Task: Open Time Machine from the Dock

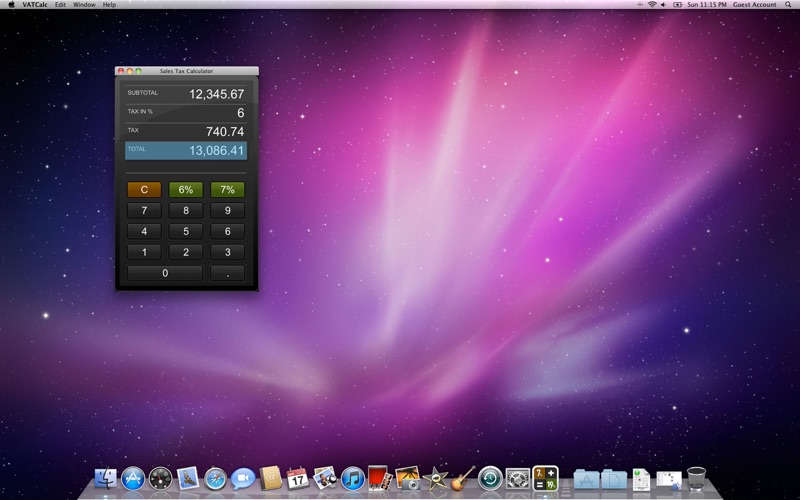Action: (490, 479)
